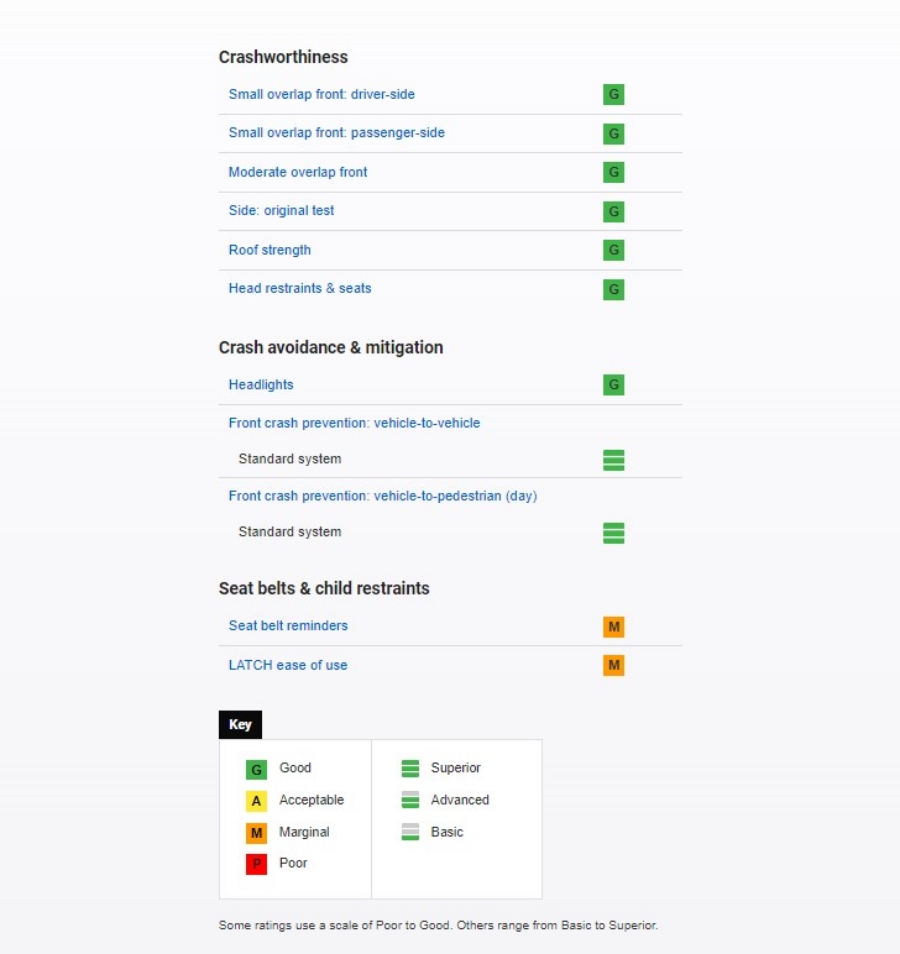Click Marginal rating badge for LATCH ease of use
This screenshot has height=954, width=900.
coord(613,666)
